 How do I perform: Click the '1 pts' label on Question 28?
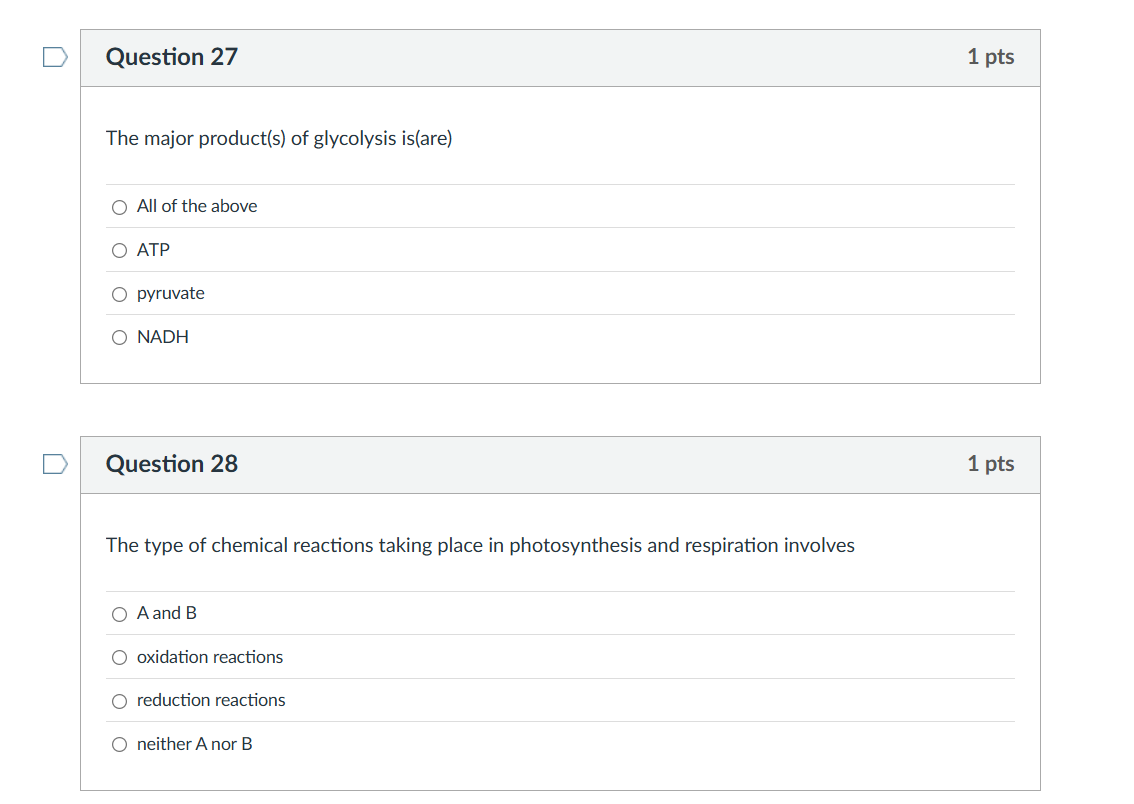pyautogui.click(x=990, y=464)
